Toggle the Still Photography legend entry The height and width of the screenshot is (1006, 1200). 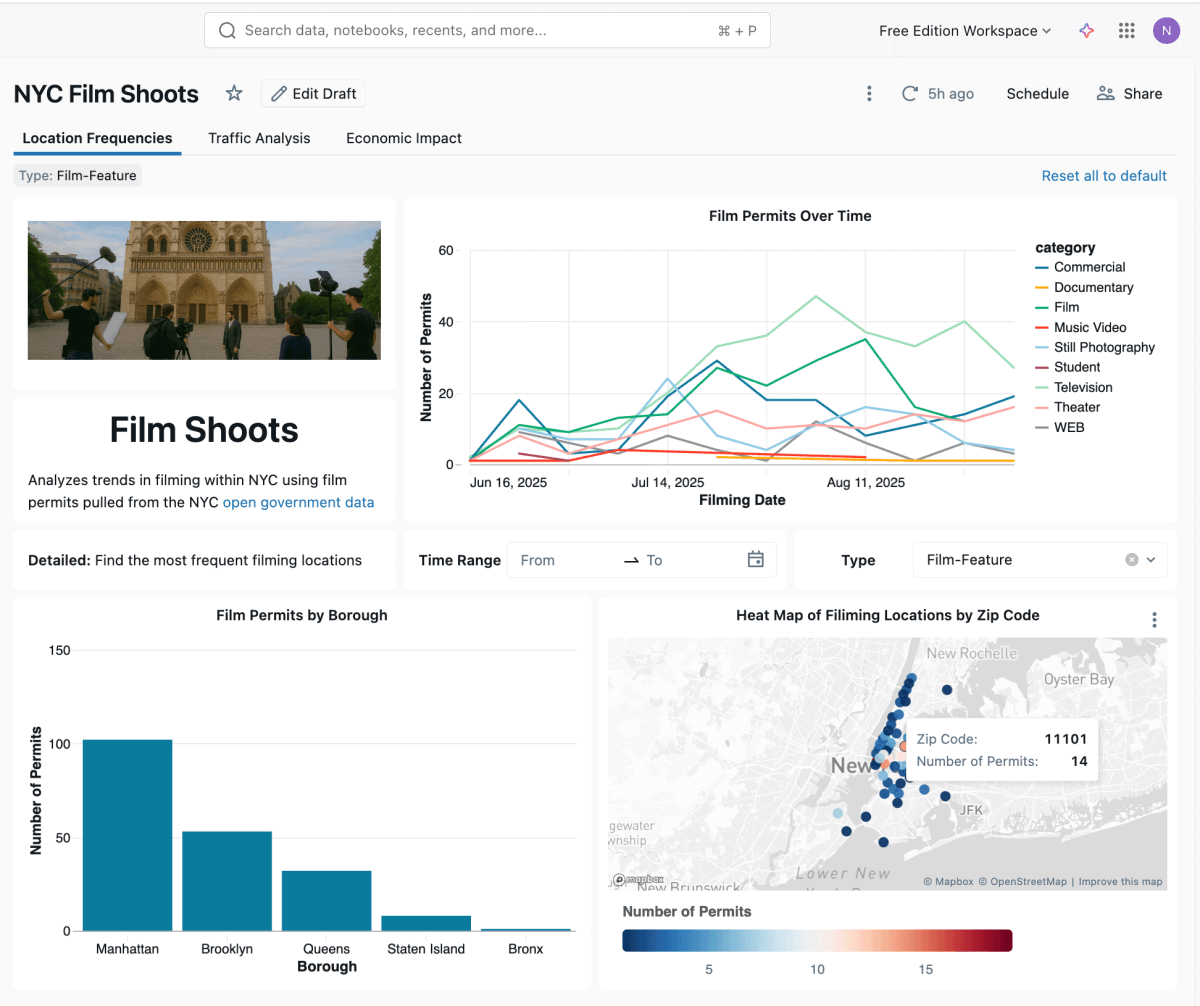(1095, 347)
